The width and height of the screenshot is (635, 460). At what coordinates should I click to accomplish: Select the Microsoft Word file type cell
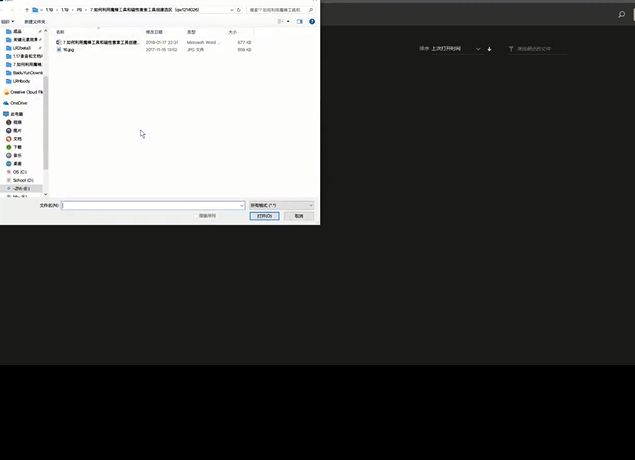point(203,42)
